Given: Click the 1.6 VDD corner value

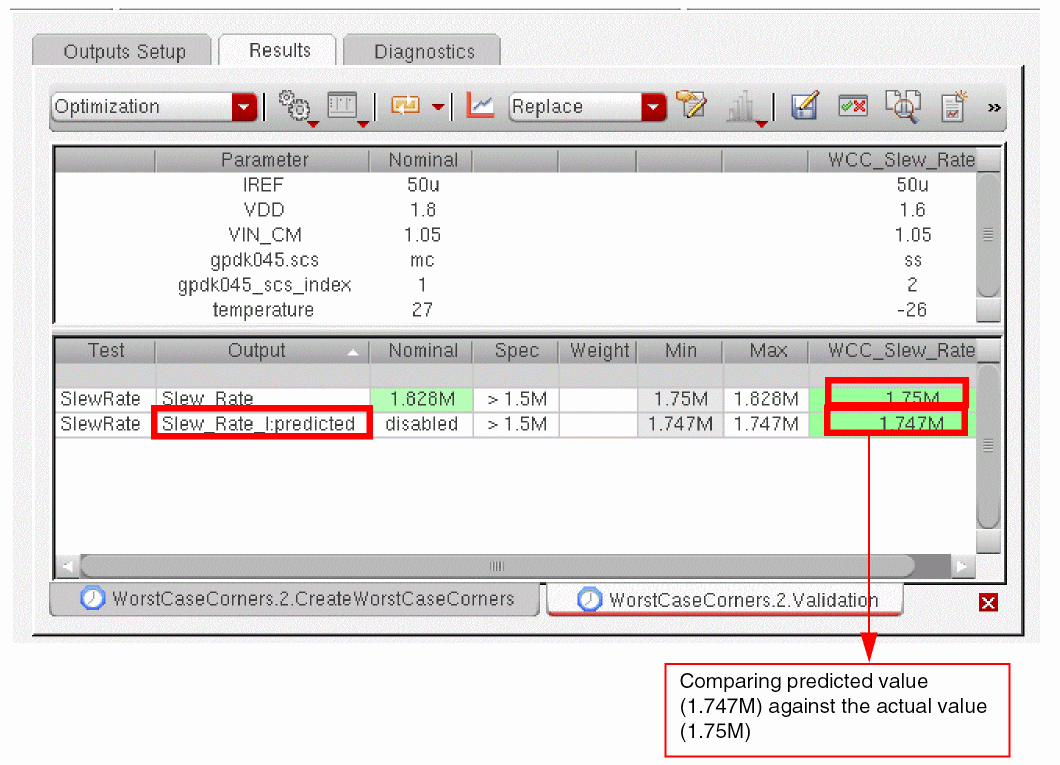Looking at the screenshot, I should 913,209.
